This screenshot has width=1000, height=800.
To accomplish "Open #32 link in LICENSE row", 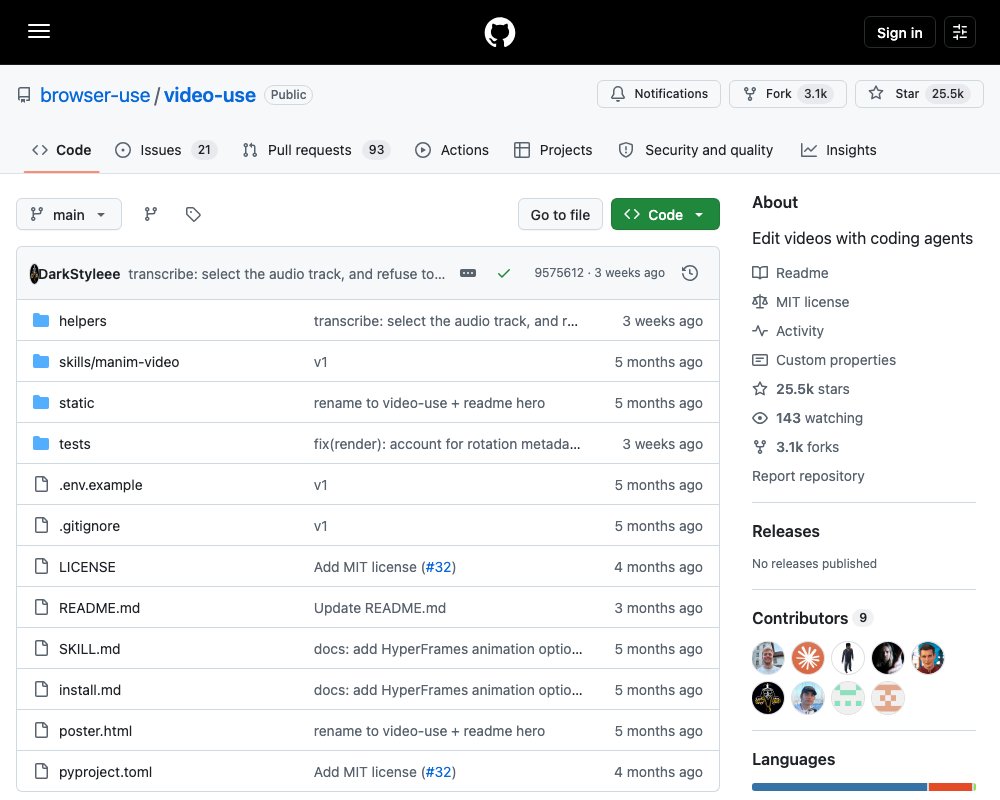I will coord(438,567).
